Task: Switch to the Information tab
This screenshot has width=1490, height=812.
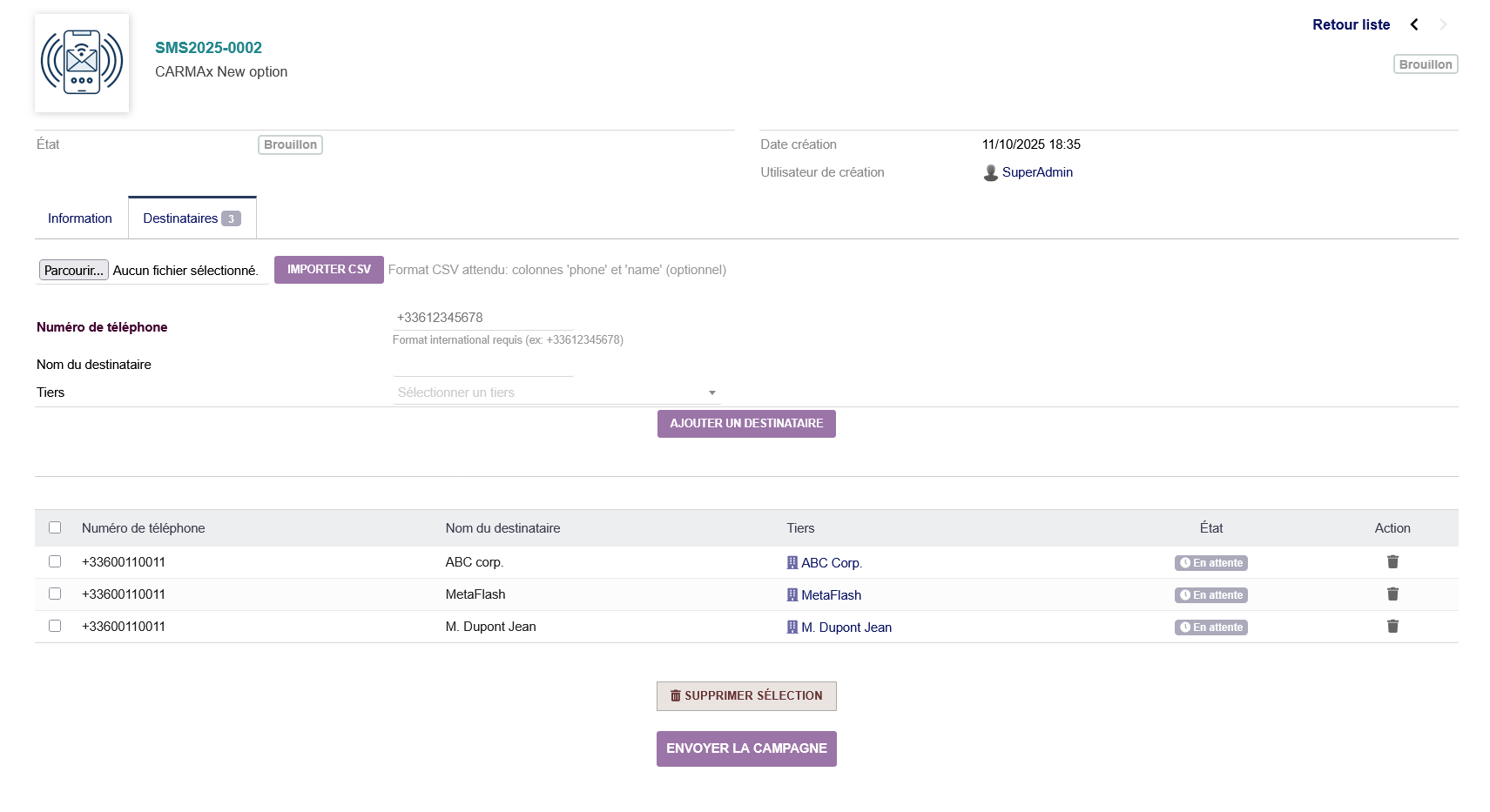Action: click(x=80, y=218)
